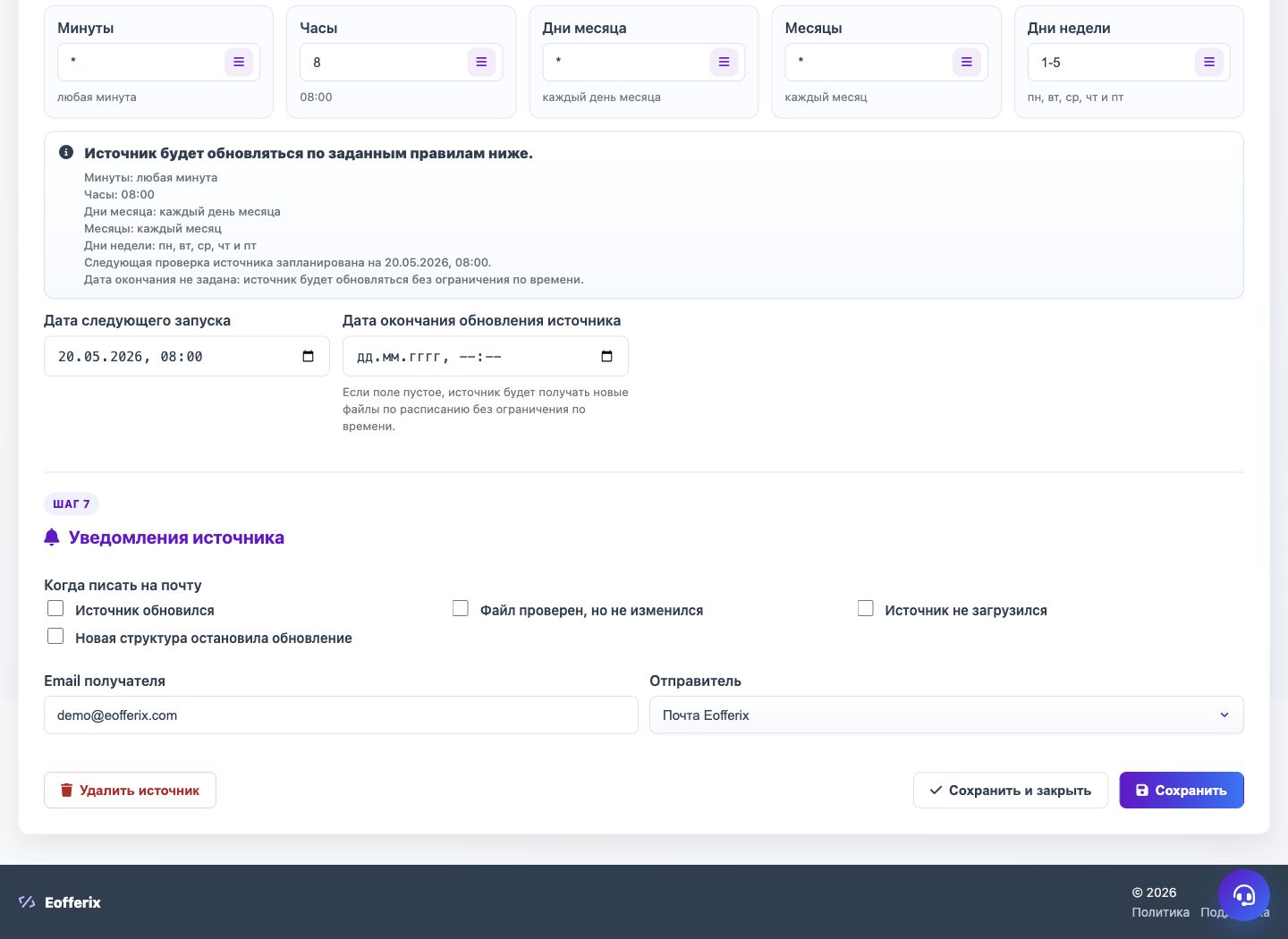Click the purple 'Сохранить' button
Image resolution: width=1288 pixels, height=939 pixels.
[x=1182, y=790]
